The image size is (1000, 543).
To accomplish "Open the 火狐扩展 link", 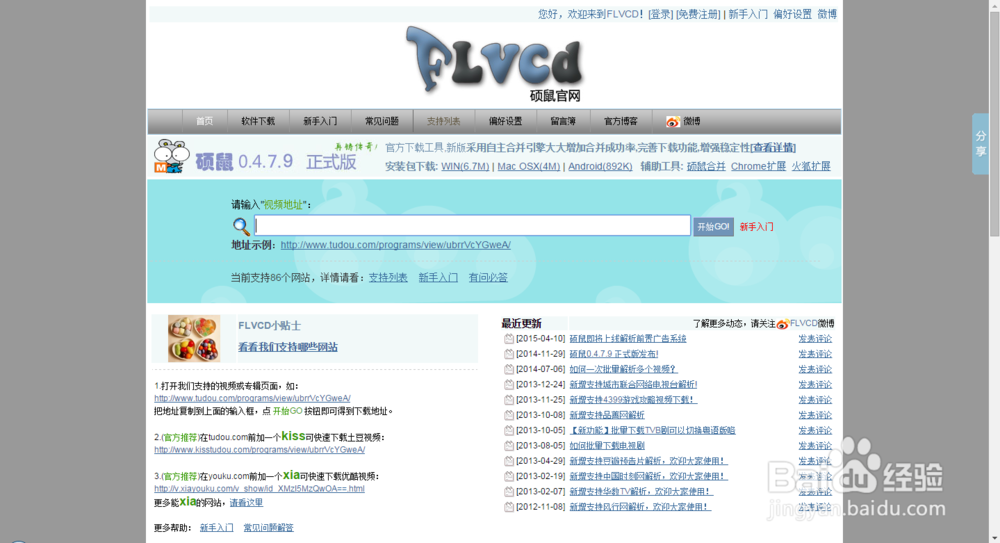I will (811, 167).
